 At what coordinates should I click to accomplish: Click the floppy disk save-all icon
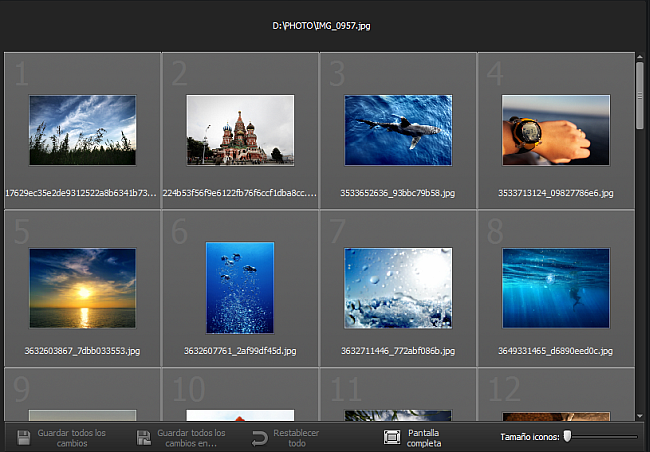pos(24,438)
